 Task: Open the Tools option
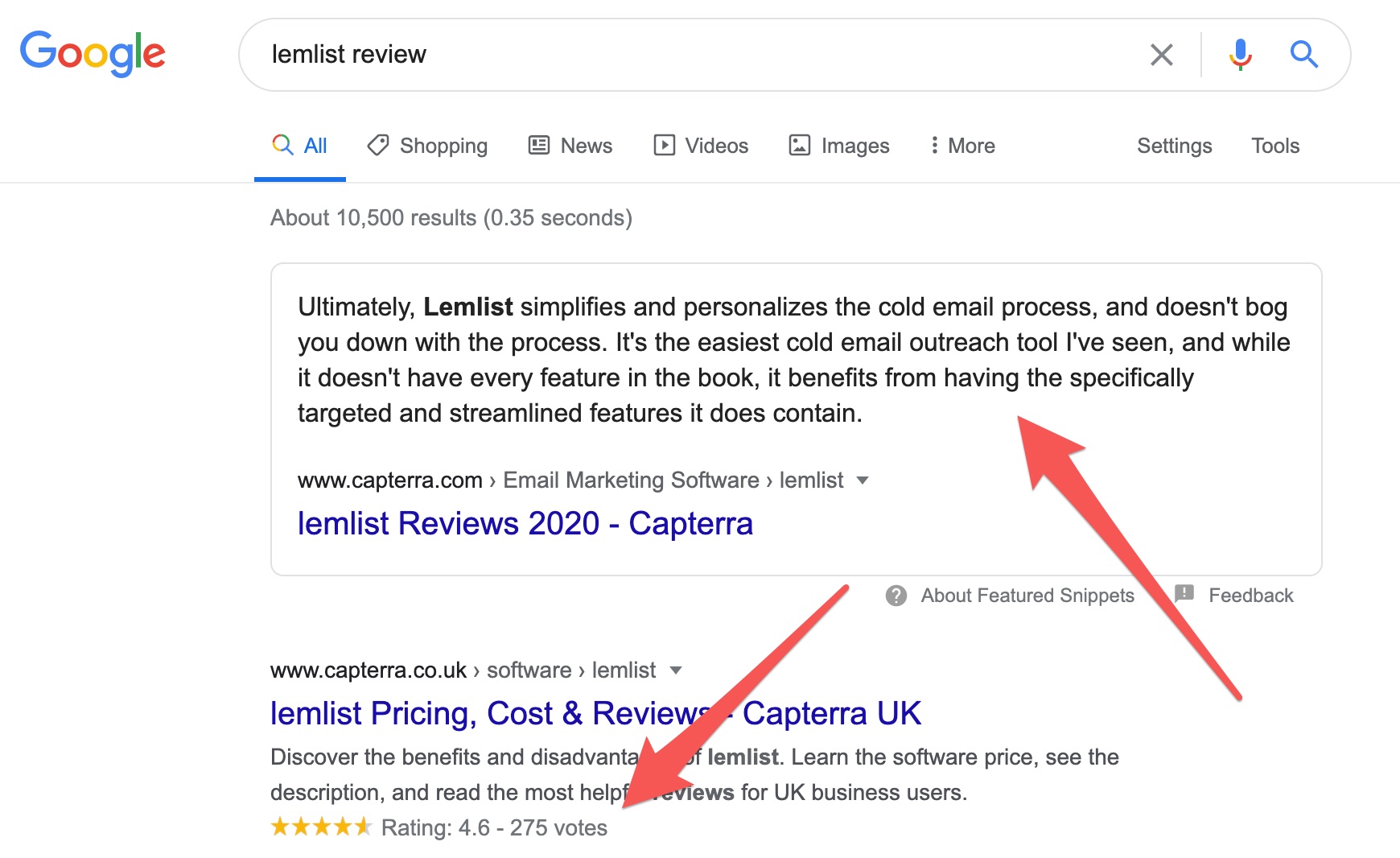tap(1275, 146)
